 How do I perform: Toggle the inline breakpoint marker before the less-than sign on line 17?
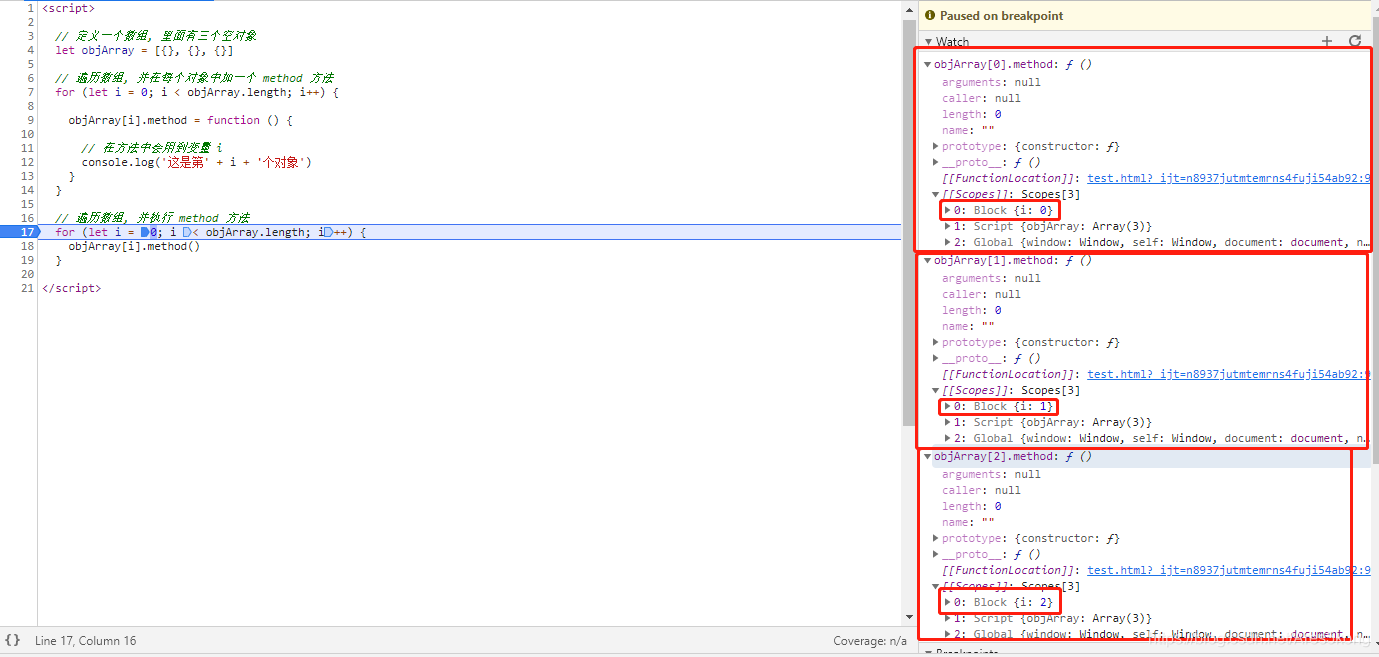[x=186, y=232]
